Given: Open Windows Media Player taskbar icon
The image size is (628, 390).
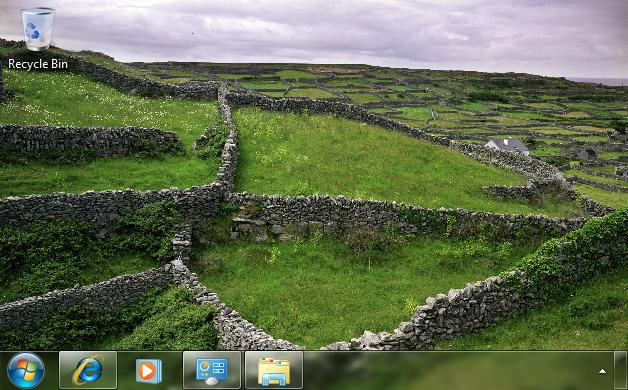Looking at the screenshot, I should click(x=149, y=370).
